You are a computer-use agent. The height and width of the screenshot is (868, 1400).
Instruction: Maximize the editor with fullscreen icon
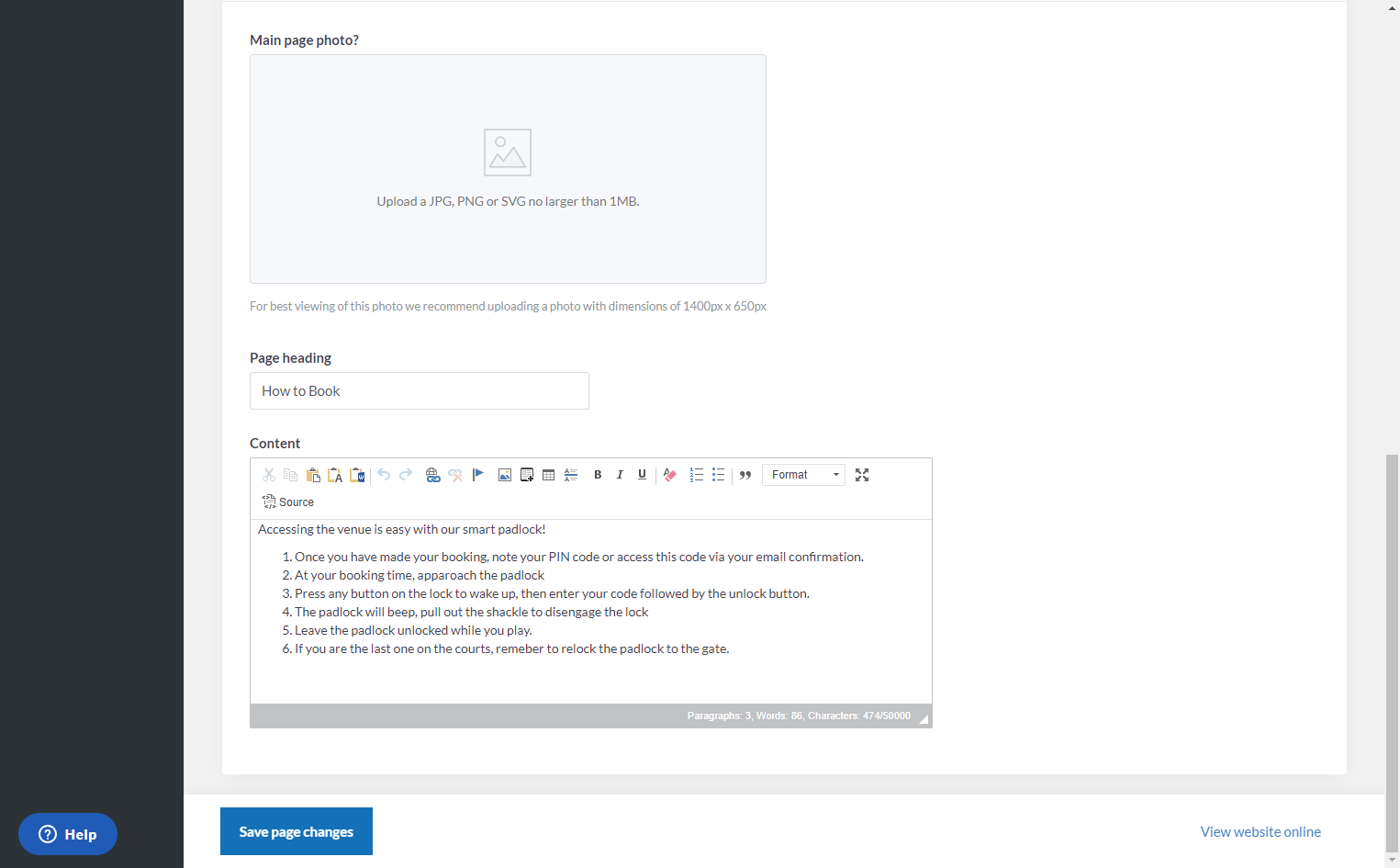pyautogui.click(x=862, y=475)
